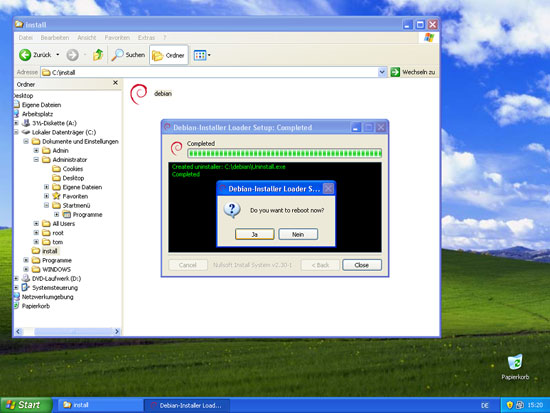
Task: Click the green Wechseln zu arrow icon
Action: click(395, 72)
